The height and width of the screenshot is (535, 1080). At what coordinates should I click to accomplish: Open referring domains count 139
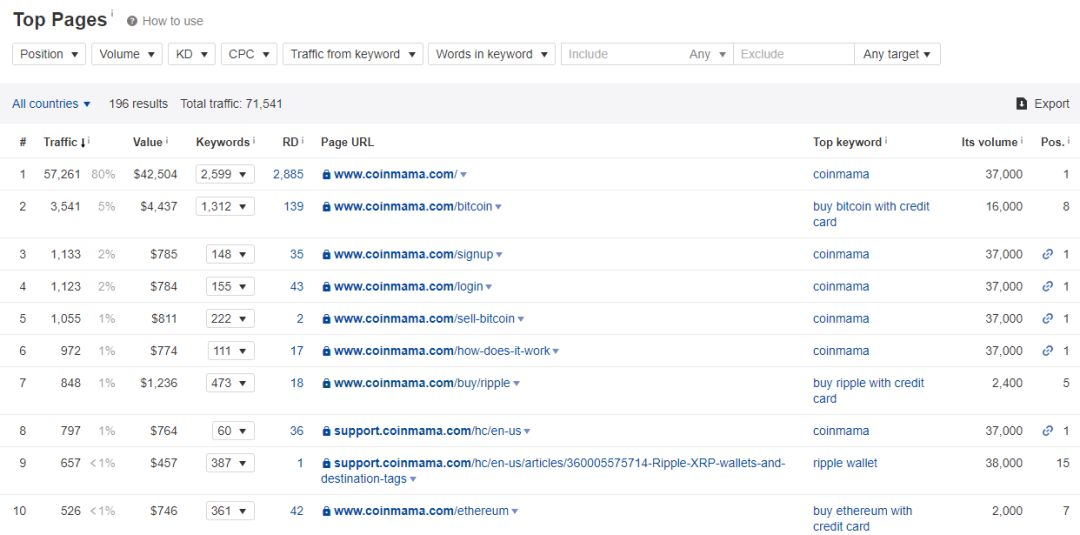(293, 206)
